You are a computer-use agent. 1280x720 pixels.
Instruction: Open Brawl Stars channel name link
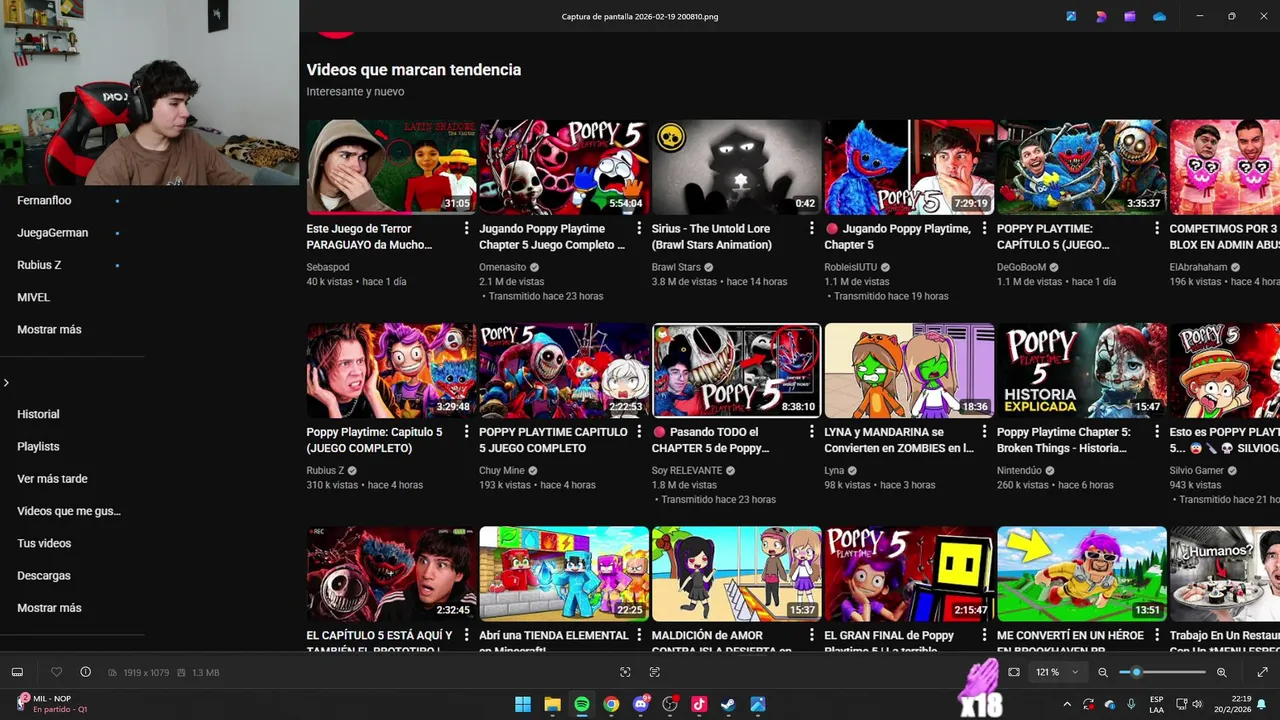click(x=676, y=268)
